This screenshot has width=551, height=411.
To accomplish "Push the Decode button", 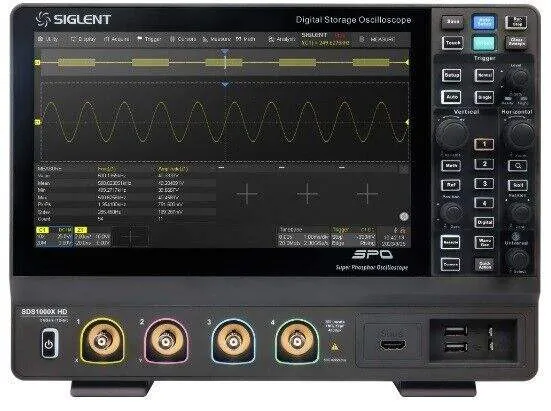I will click(x=451, y=242).
